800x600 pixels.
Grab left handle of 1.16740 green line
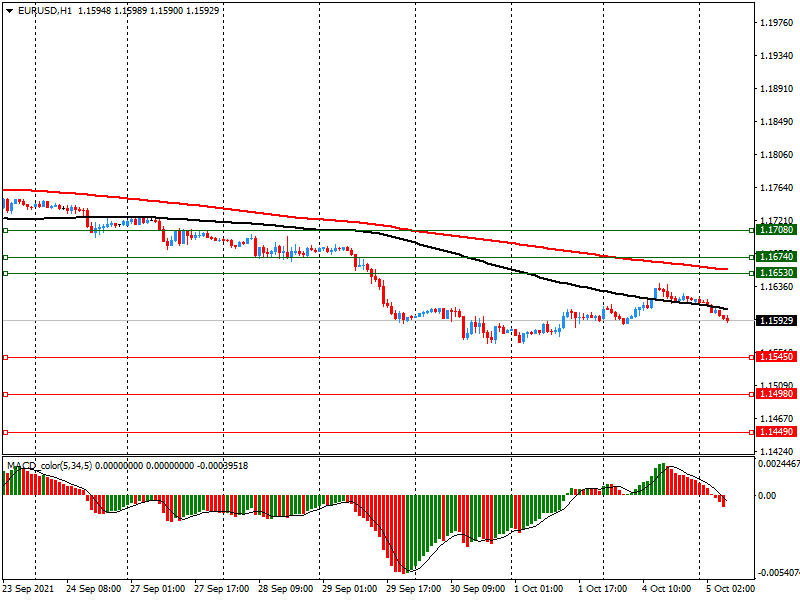[x=6, y=257]
